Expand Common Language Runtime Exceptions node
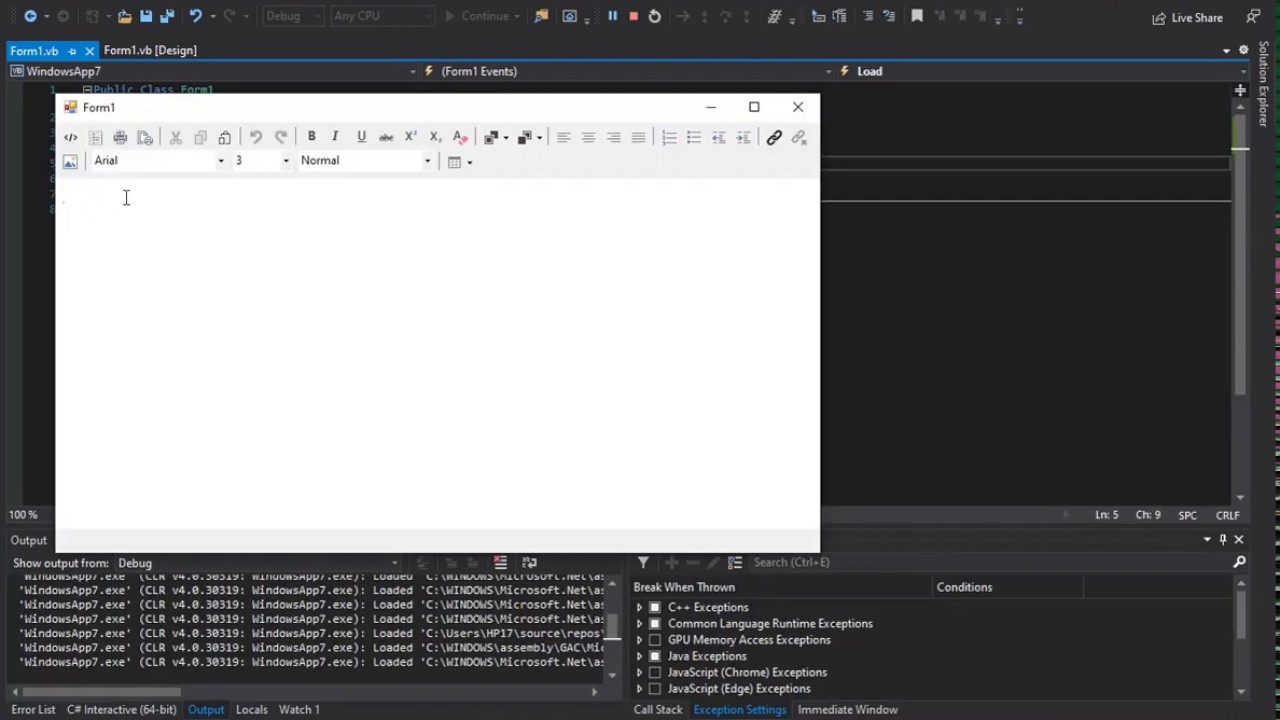 coord(639,623)
